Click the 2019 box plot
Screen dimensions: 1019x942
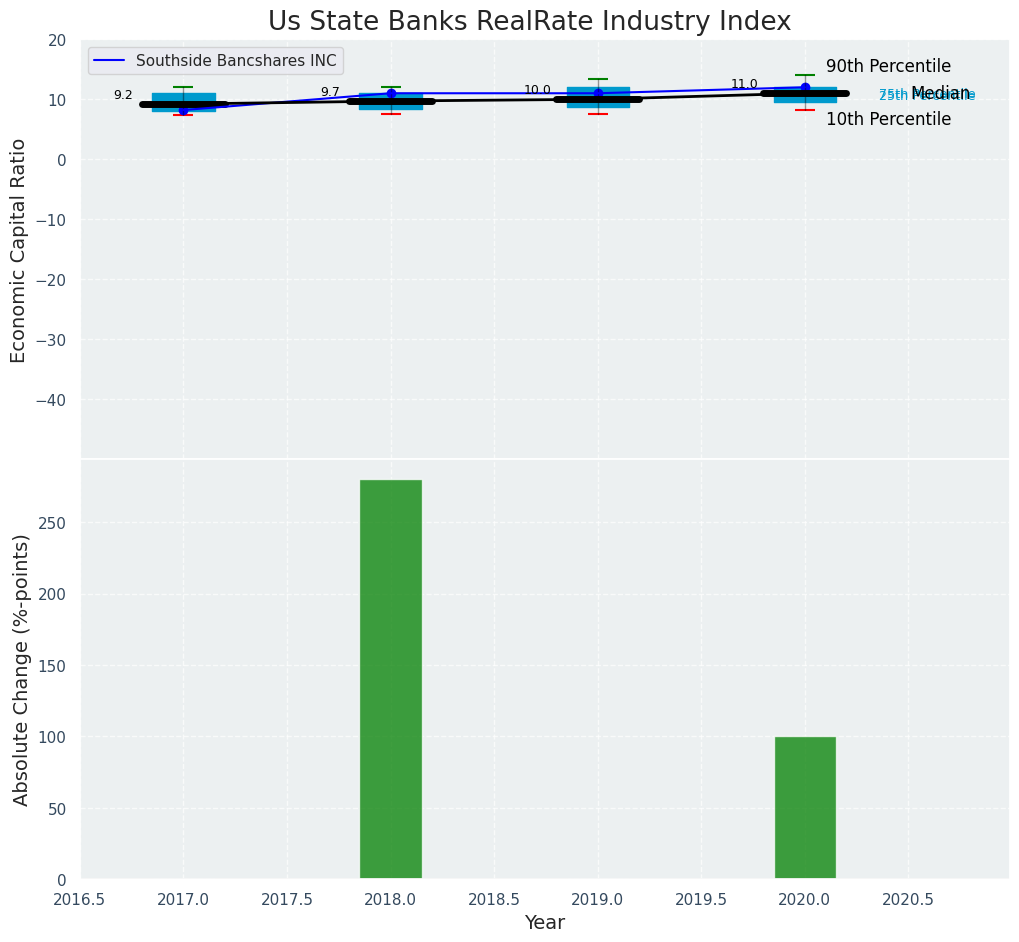(x=598, y=97)
